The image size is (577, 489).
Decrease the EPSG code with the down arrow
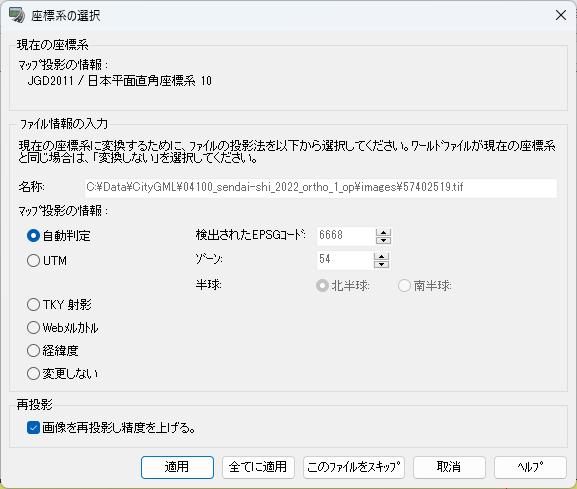pyautogui.click(x=383, y=240)
